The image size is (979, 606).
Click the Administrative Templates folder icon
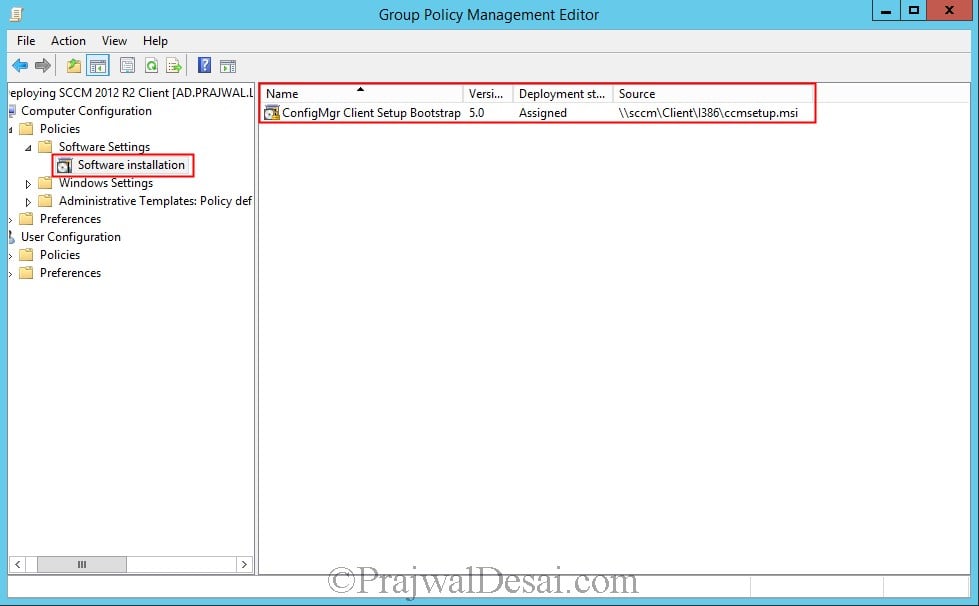[x=45, y=201]
